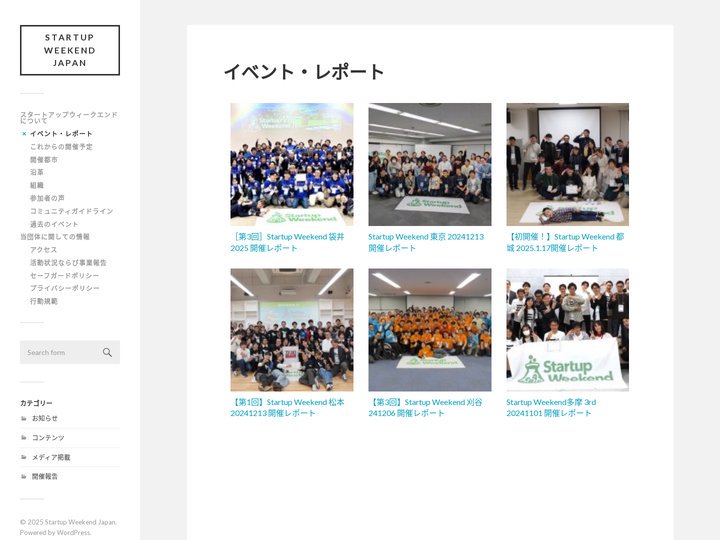
Task: Open セーフガードポリシー menu item
Action: coord(65,275)
